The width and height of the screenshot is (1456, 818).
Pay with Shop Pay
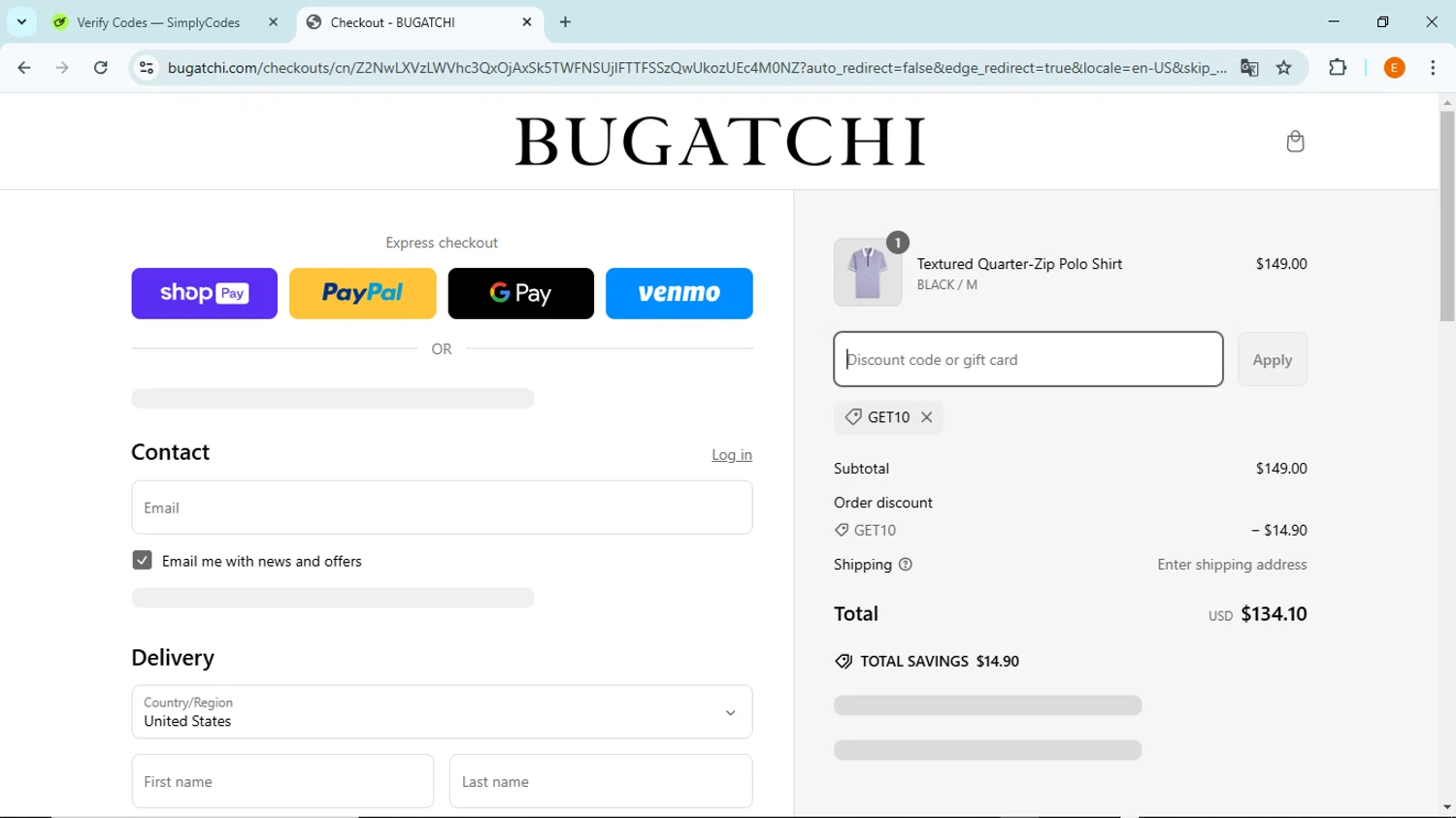[205, 293]
